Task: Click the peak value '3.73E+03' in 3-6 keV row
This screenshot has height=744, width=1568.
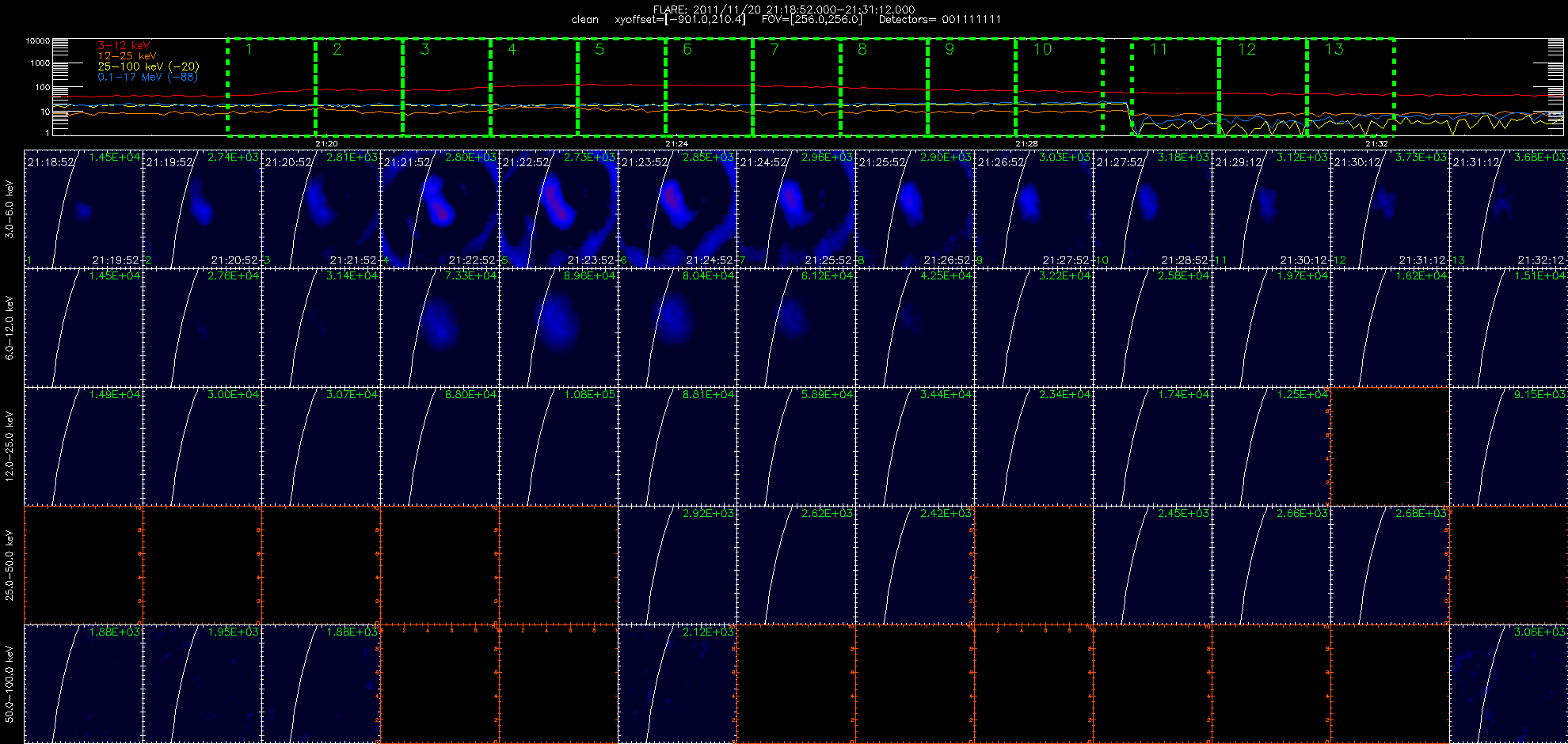Action: point(1421,158)
